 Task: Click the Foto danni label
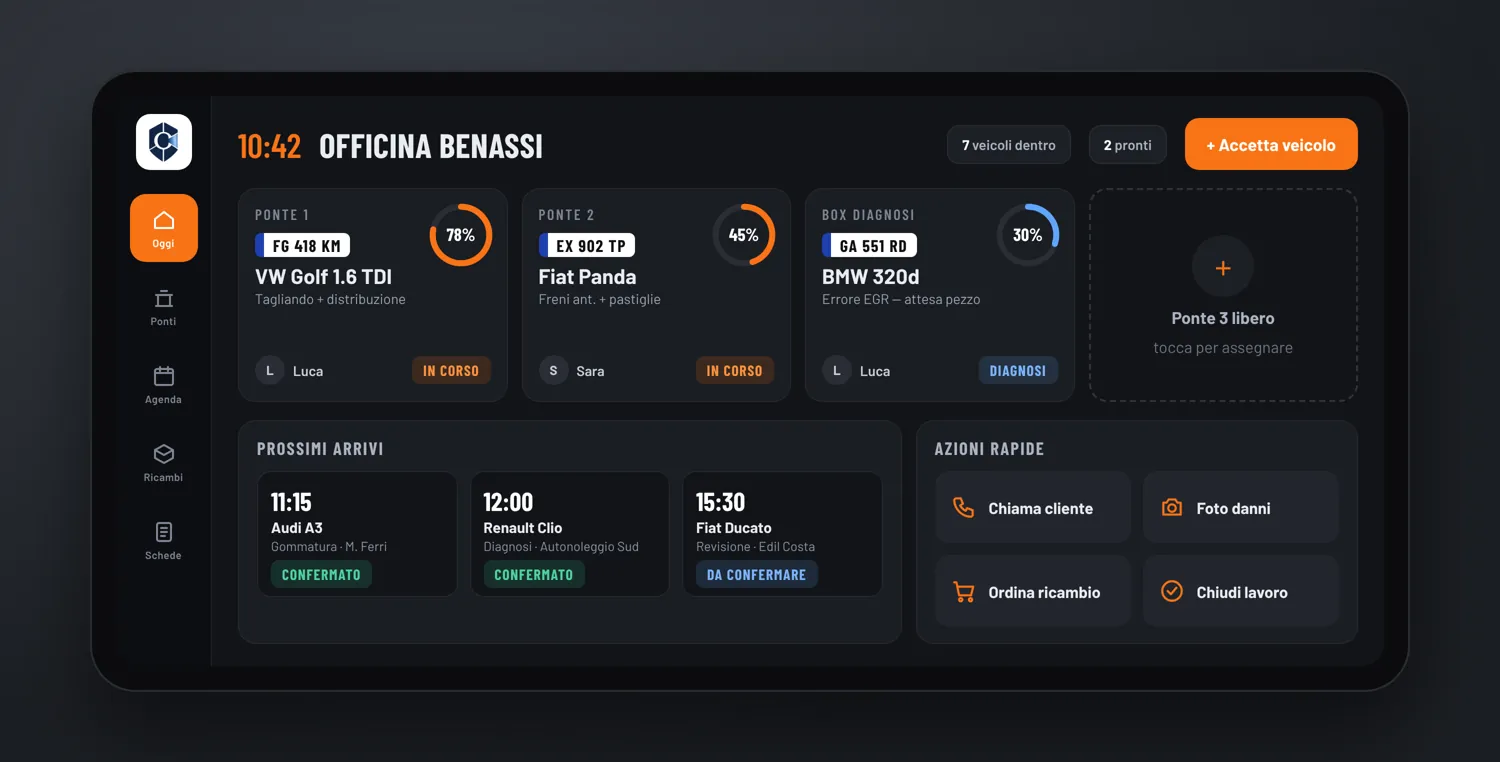pyautogui.click(x=1234, y=509)
